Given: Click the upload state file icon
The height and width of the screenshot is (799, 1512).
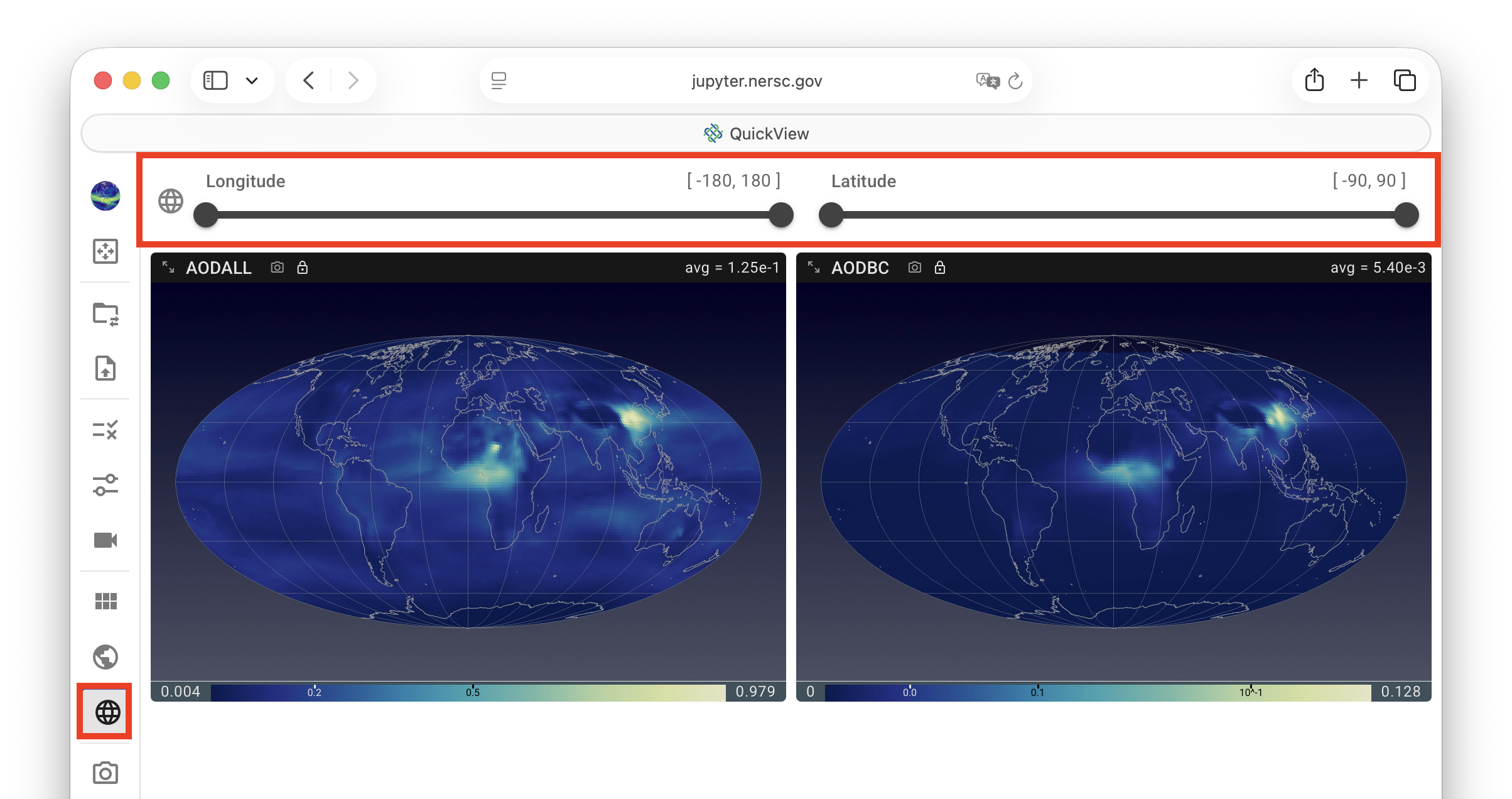Looking at the screenshot, I should 105,368.
